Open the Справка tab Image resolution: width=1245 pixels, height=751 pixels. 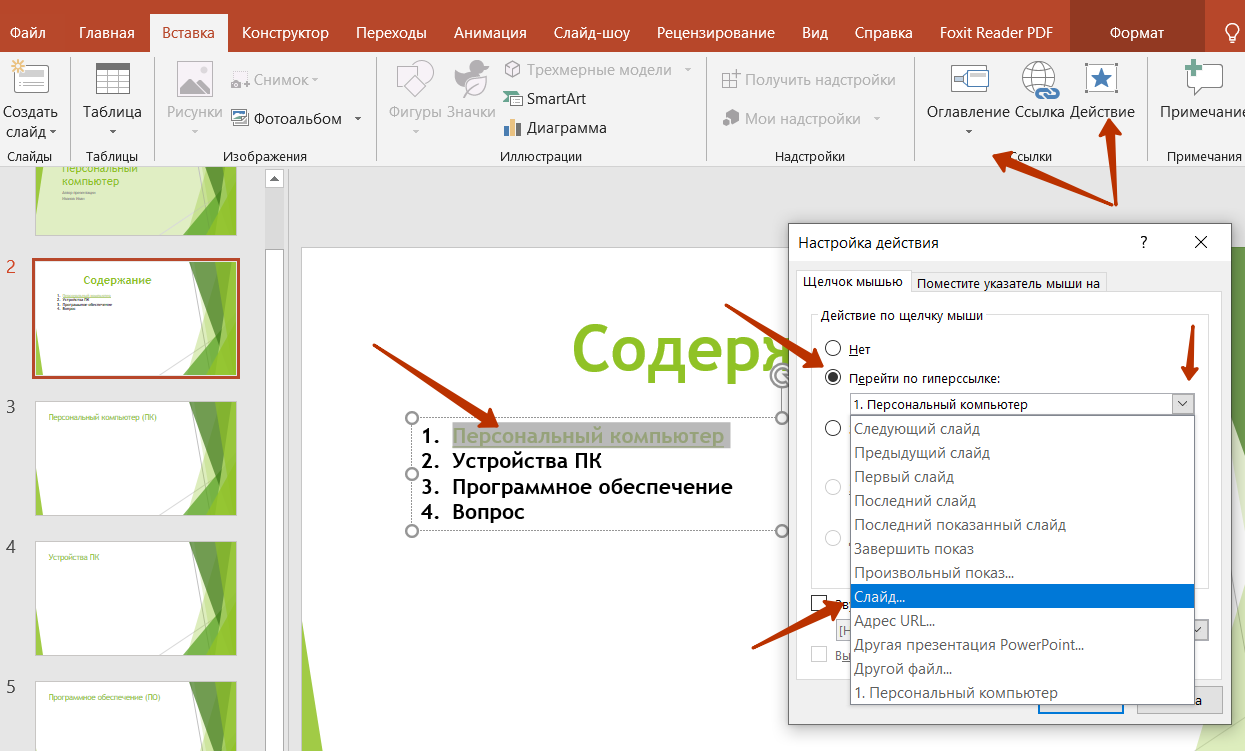[x=884, y=33]
